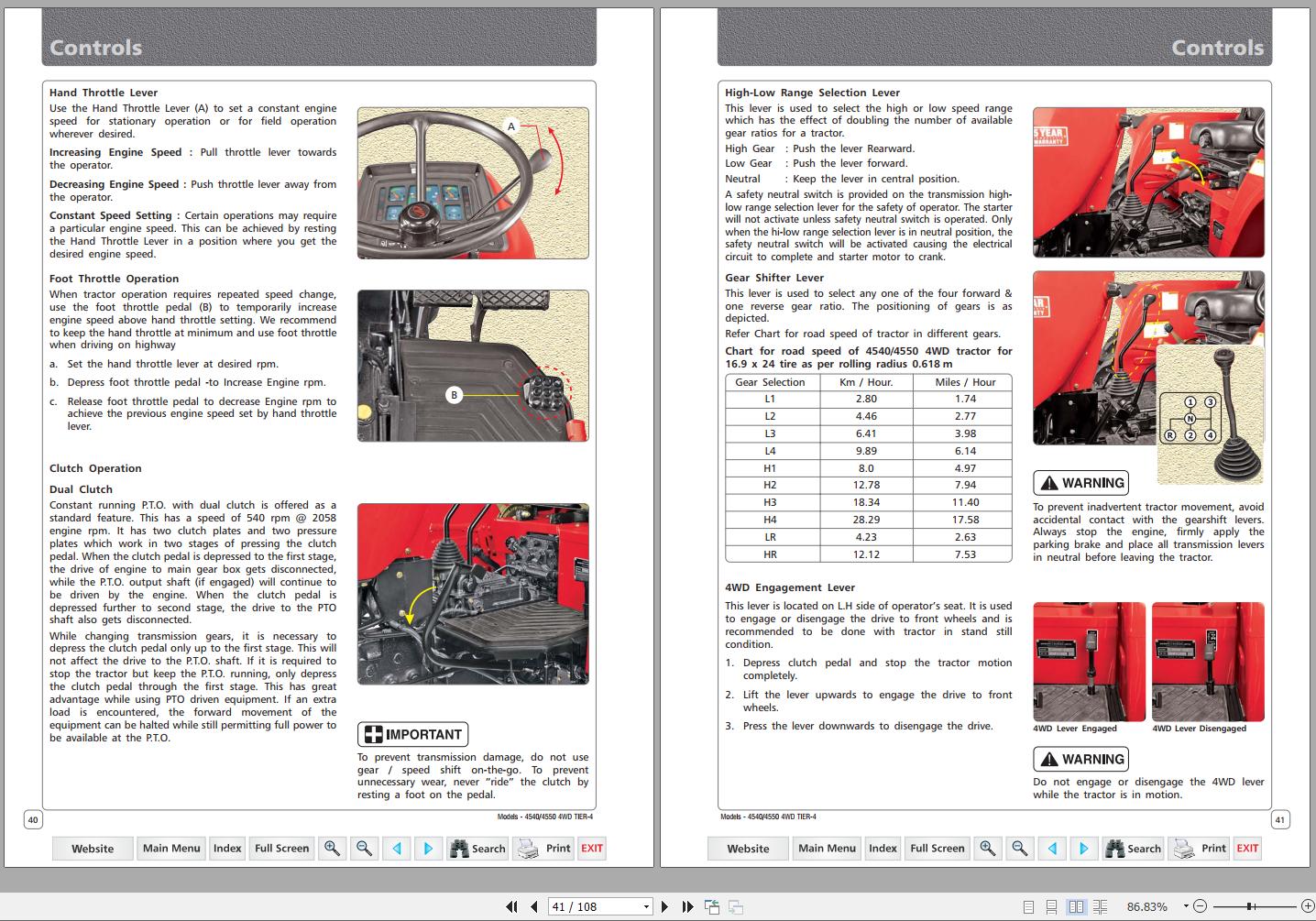Open the zoom percentage dropdown arrow
Viewport: 1316px width, 921px height.
(1186, 905)
